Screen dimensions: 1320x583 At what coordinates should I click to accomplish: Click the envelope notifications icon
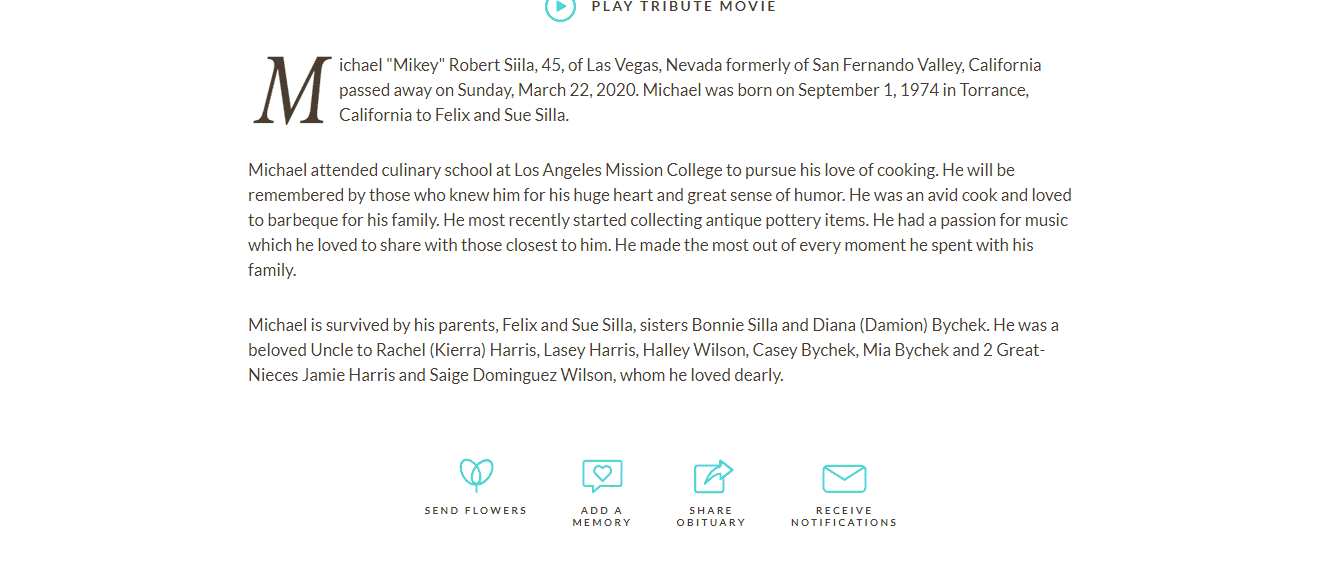(844, 479)
